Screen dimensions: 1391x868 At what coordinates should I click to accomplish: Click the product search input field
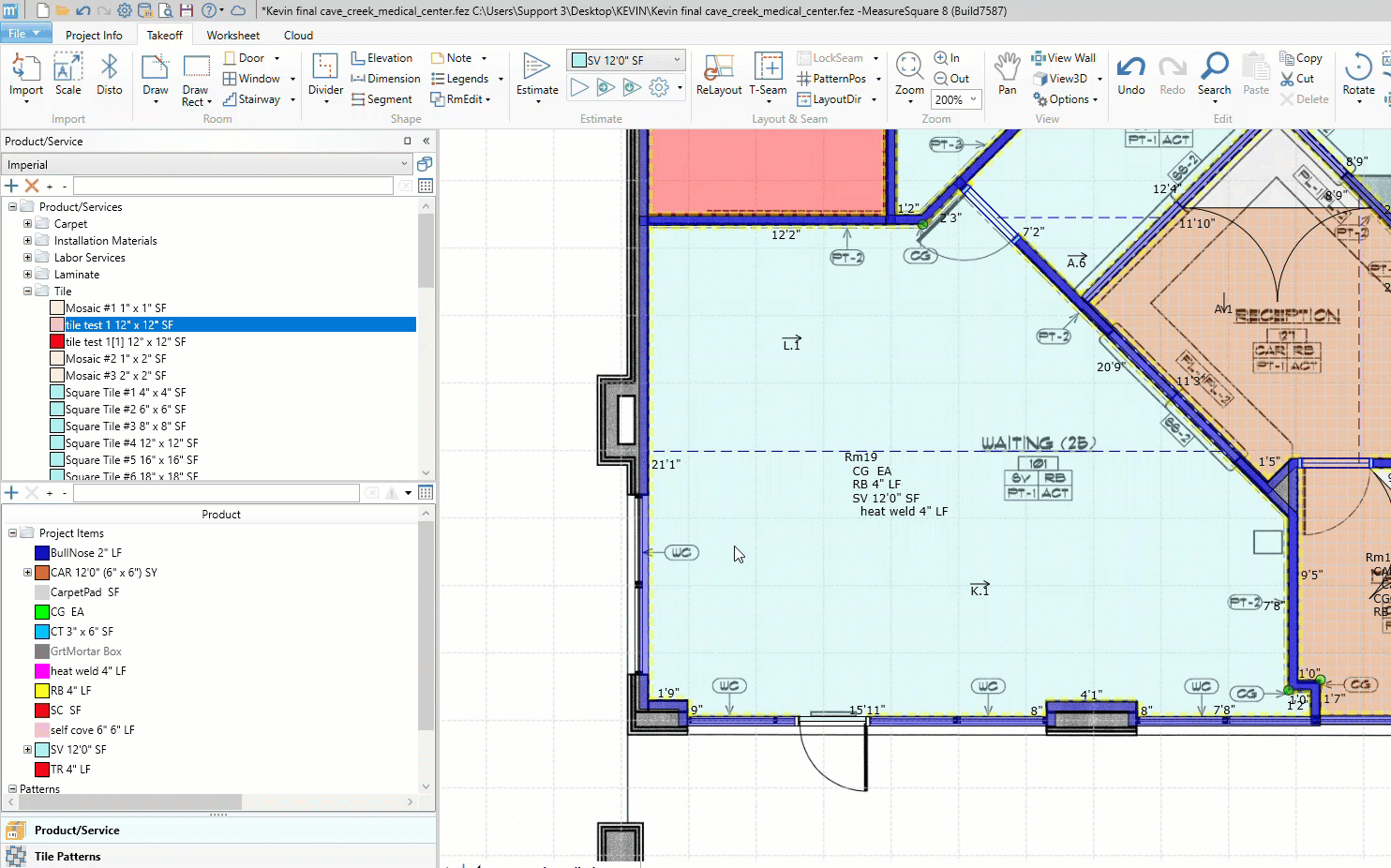pos(232,186)
